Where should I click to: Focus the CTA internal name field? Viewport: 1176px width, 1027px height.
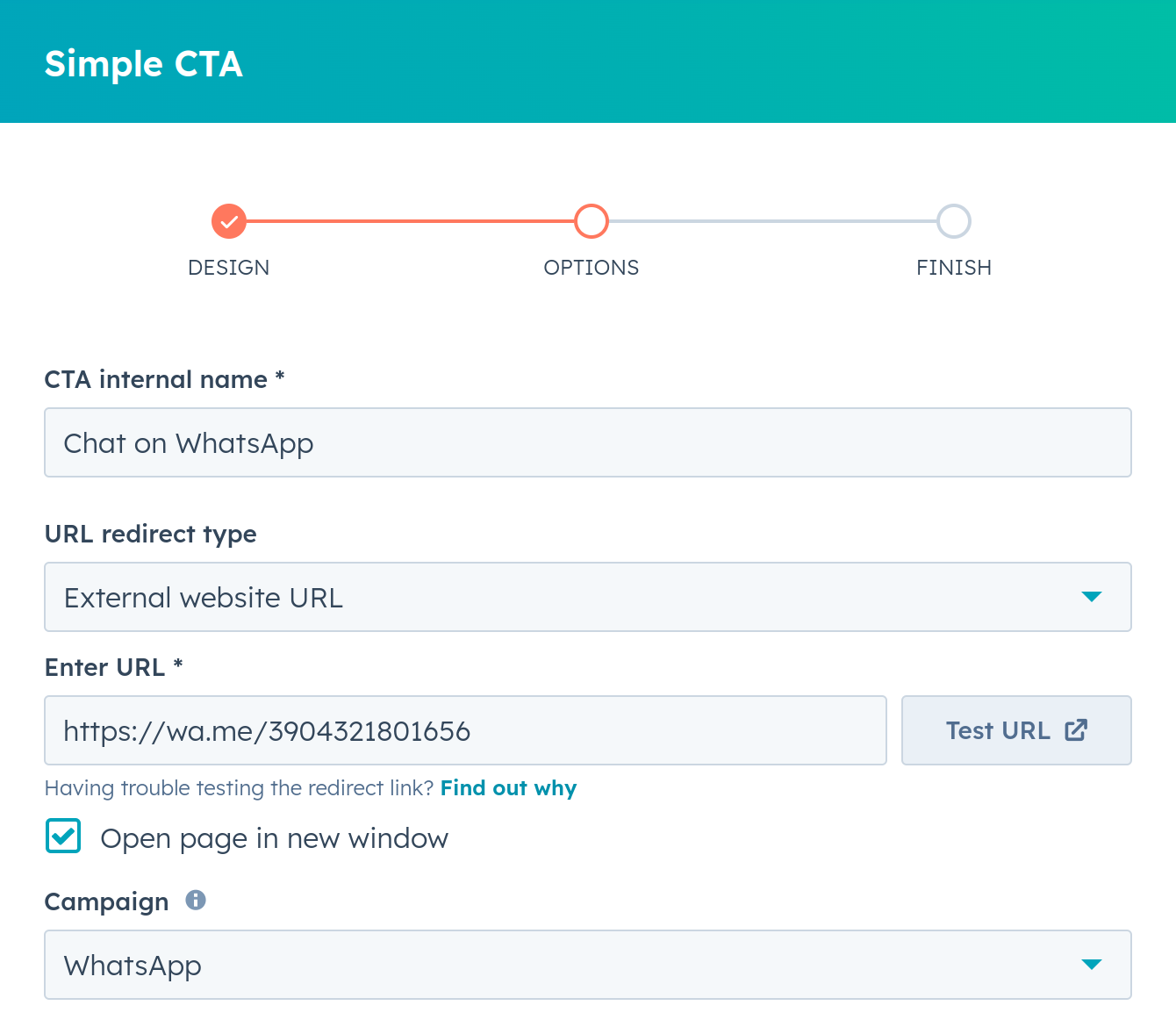point(588,442)
